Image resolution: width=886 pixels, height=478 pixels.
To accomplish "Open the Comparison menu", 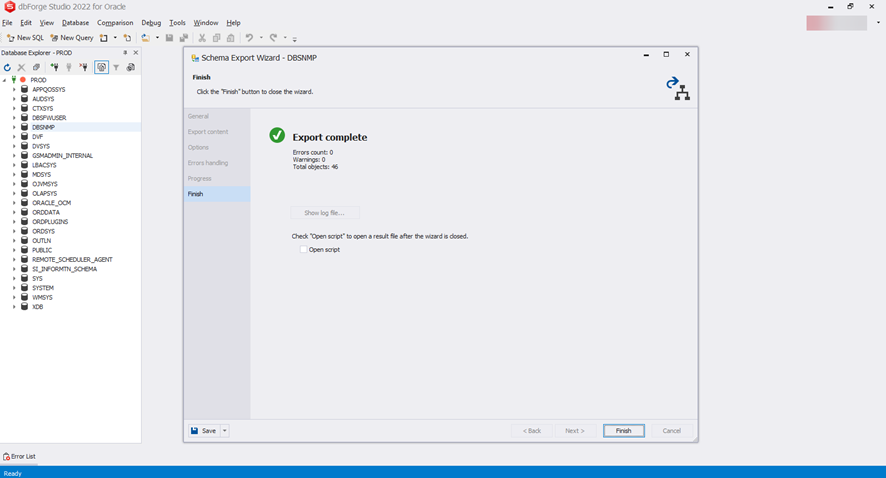I will tap(115, 23).
